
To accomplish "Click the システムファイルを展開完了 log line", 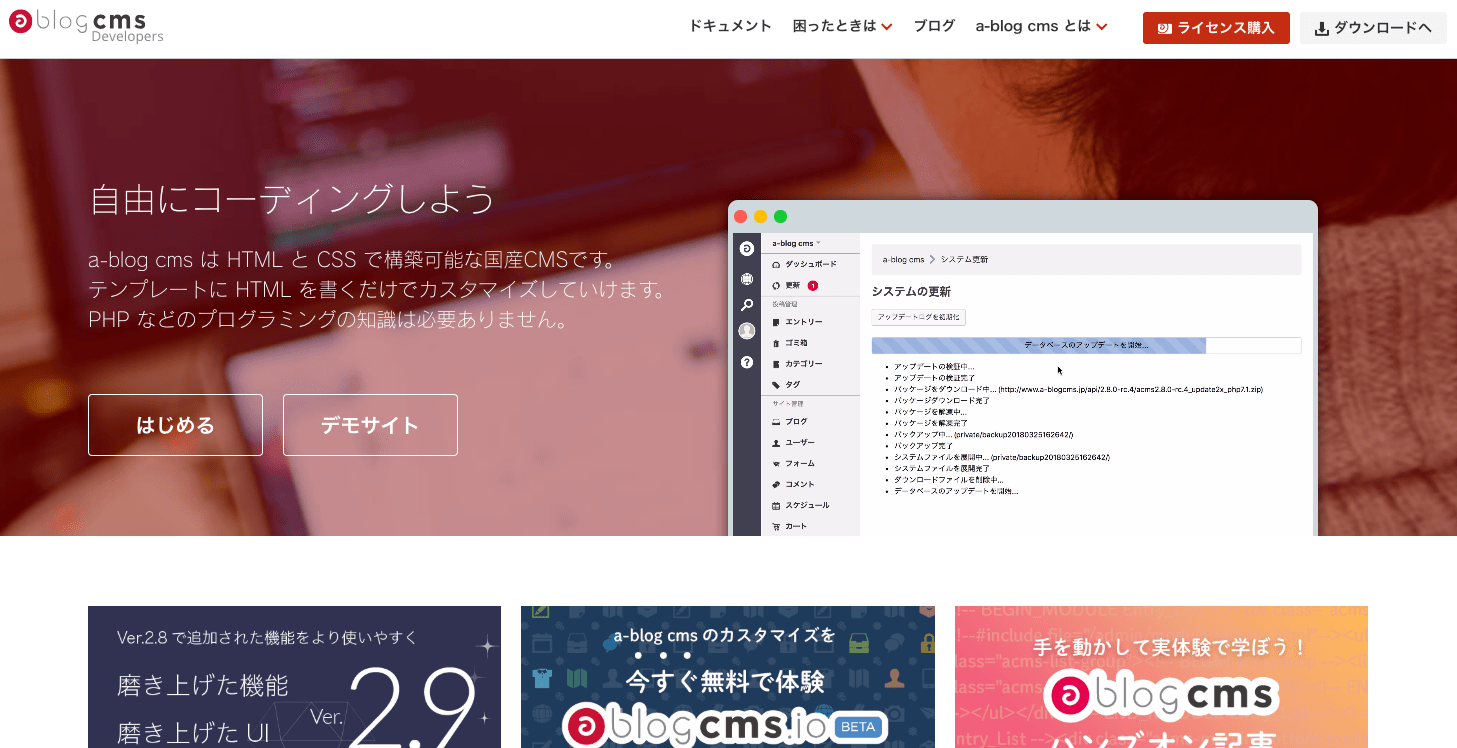I will (x=941, y=468).
